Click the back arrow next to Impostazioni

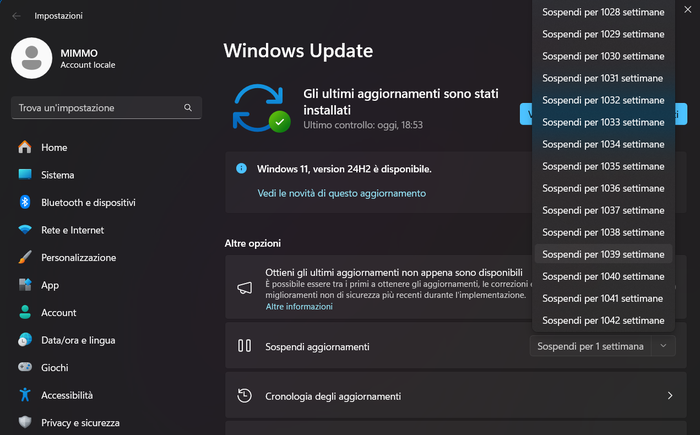point(17,16)
